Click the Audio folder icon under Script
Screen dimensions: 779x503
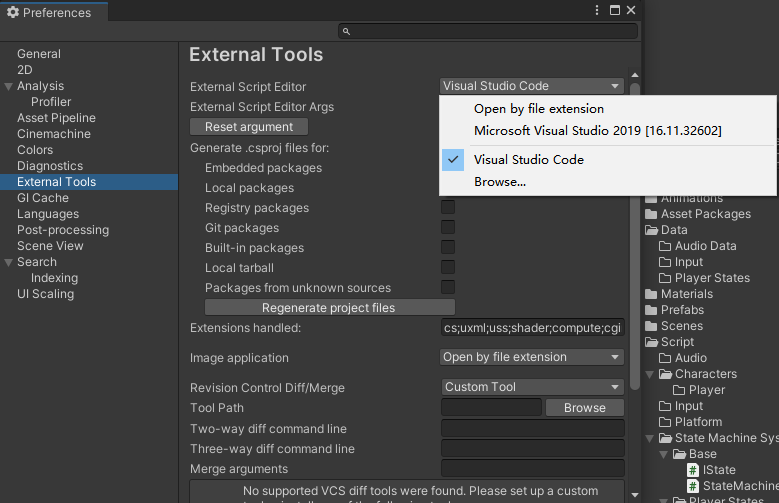(665, 358)
